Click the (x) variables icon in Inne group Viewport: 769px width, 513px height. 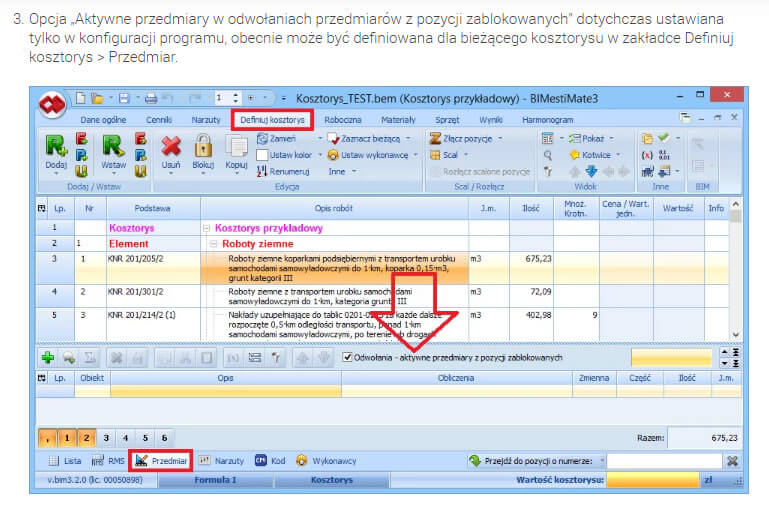coord(647,155)
